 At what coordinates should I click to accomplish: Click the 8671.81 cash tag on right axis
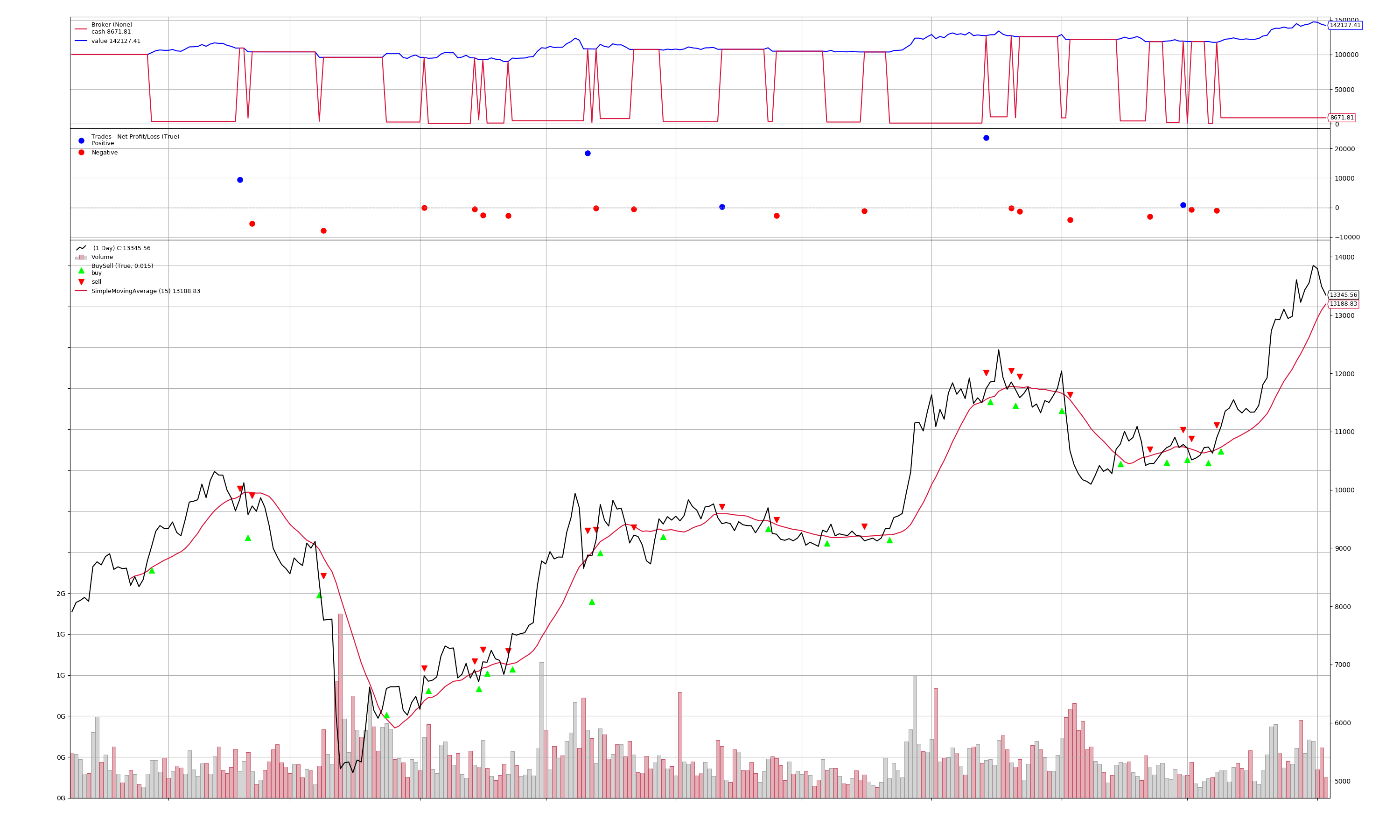point(1341,118)
